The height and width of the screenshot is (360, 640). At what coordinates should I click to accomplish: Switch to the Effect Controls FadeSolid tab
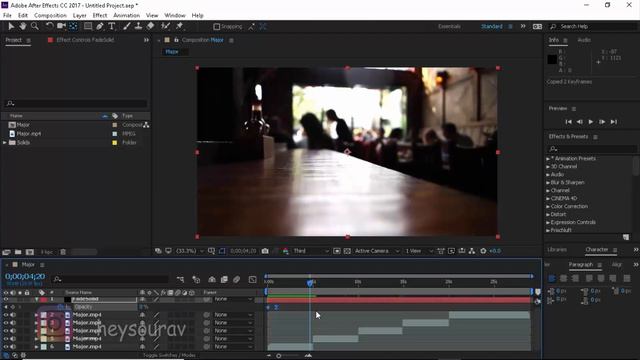(x=85, y=40)
